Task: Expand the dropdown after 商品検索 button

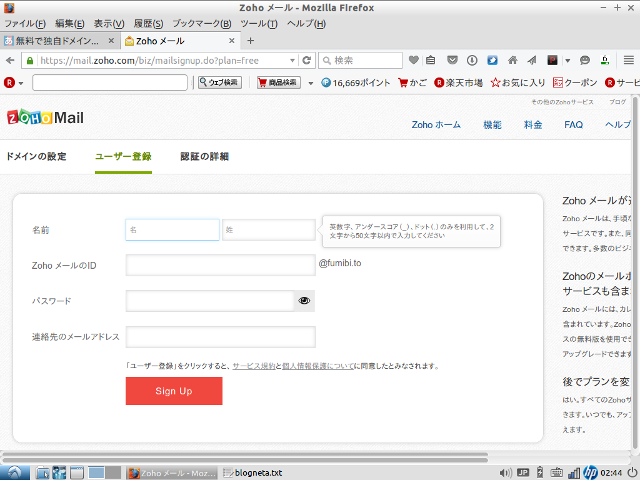Action: pyautogui.click(x=311, y=83)
